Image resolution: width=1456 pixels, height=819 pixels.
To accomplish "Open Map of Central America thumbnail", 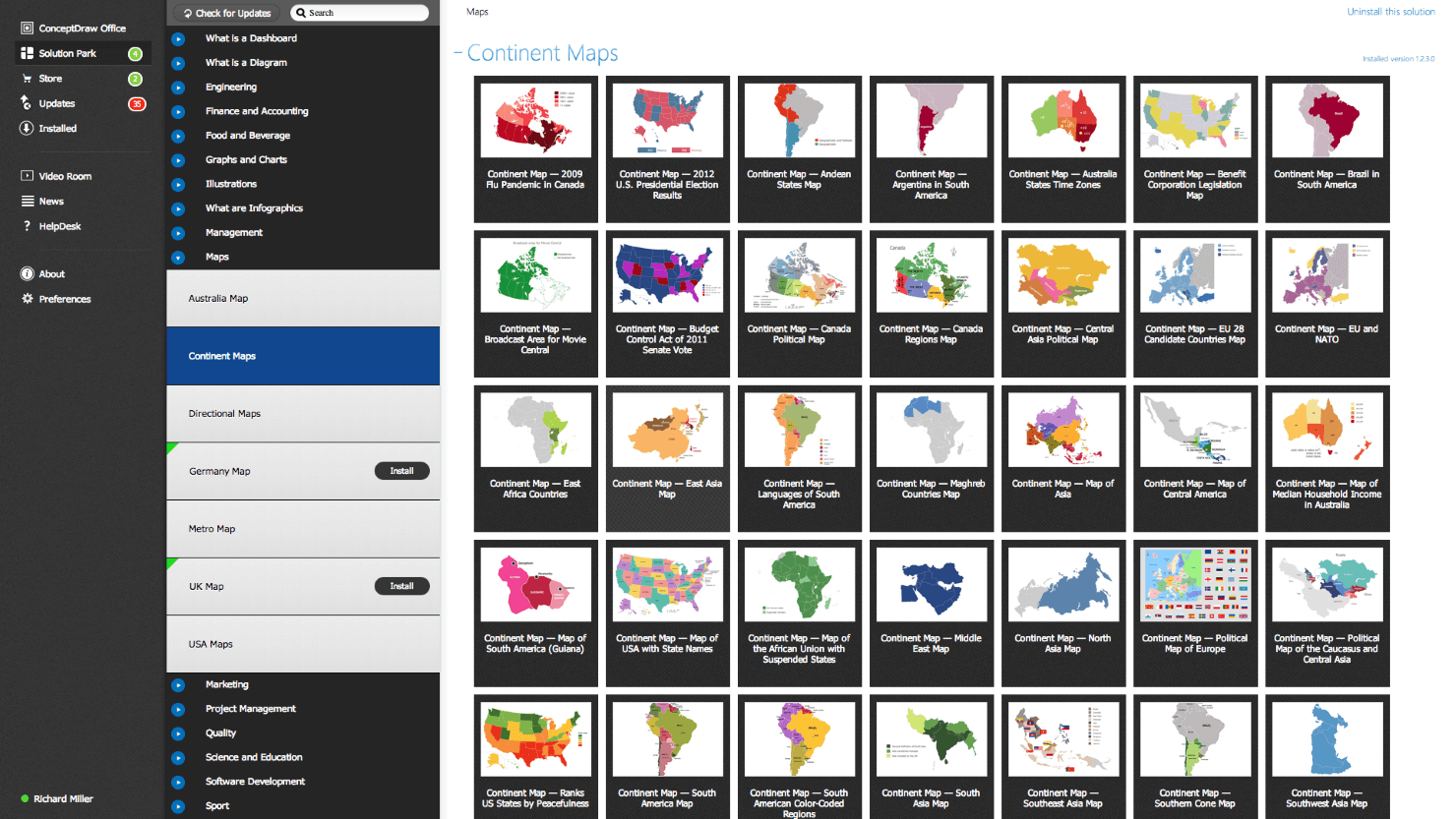I will point(1194,458).
